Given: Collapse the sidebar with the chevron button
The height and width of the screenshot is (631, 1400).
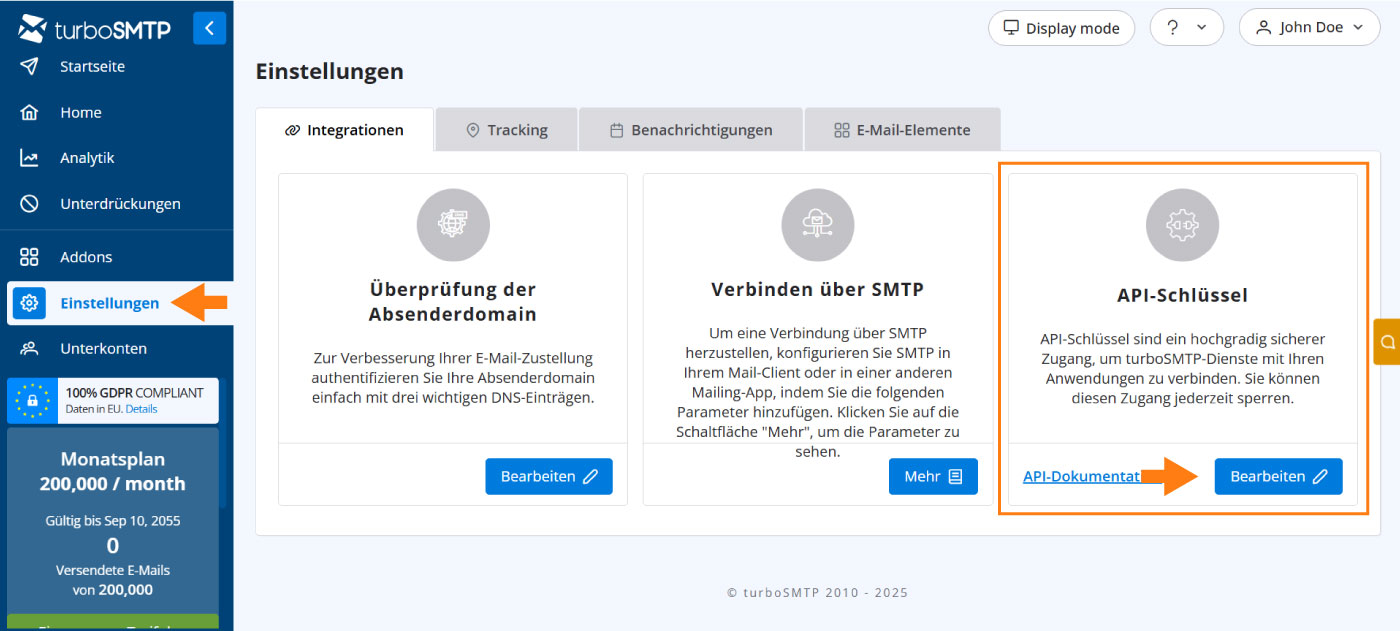Looking at the screenshot, I should (x=209, y=28).
